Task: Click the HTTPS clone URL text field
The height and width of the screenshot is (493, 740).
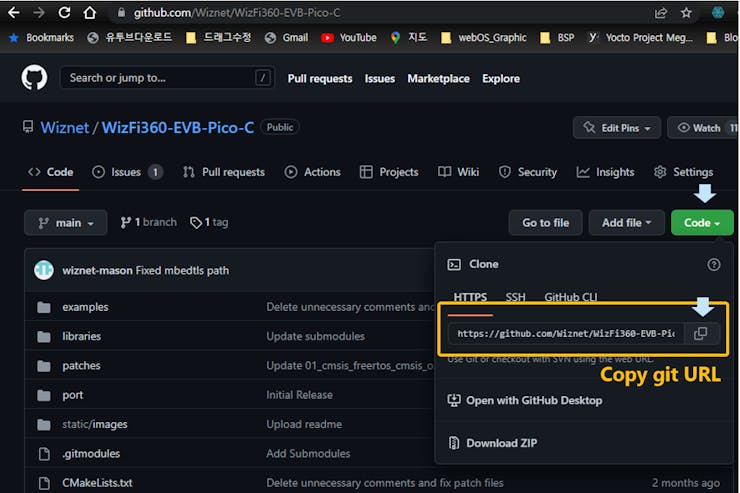Action: click(566, 334)
